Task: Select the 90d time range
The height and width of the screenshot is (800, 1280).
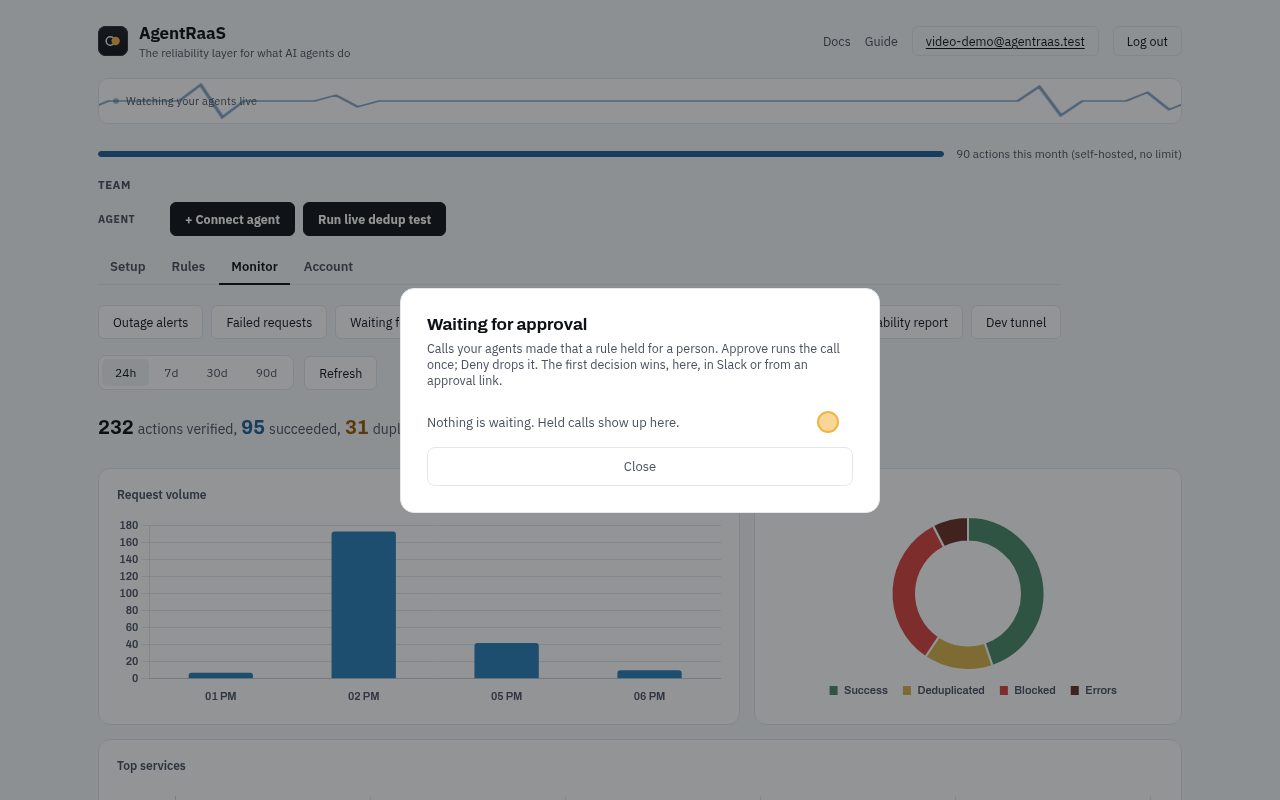Action: point(266,373)
